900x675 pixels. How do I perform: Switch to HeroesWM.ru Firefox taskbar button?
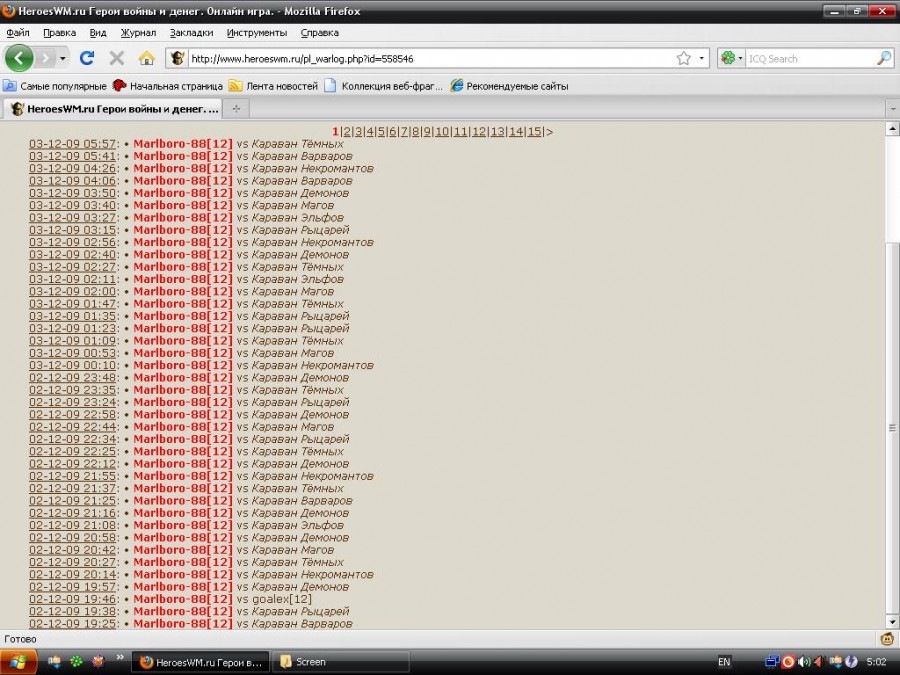click(200, 662)
